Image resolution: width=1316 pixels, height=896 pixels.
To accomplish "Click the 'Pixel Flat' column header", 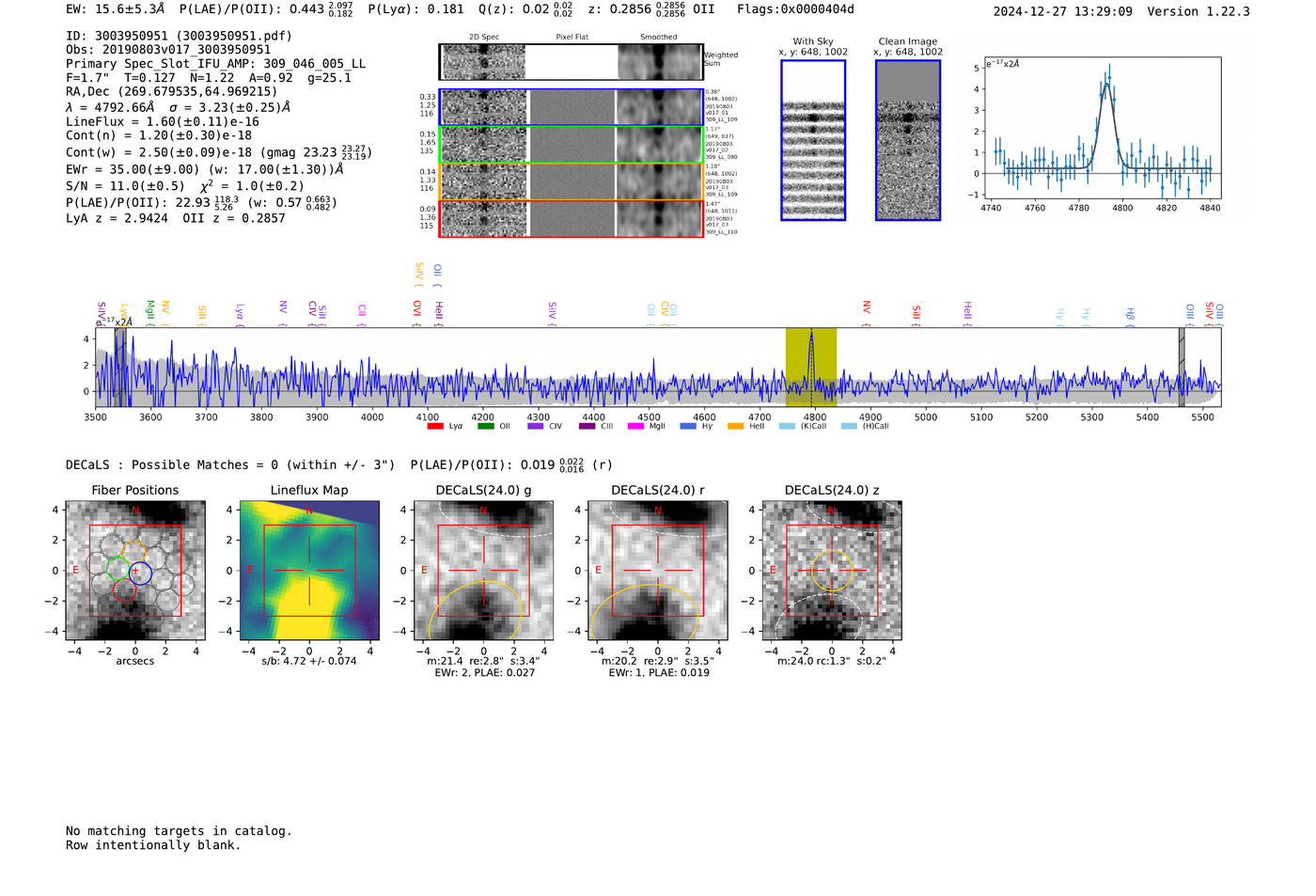I will pos(572,38).
